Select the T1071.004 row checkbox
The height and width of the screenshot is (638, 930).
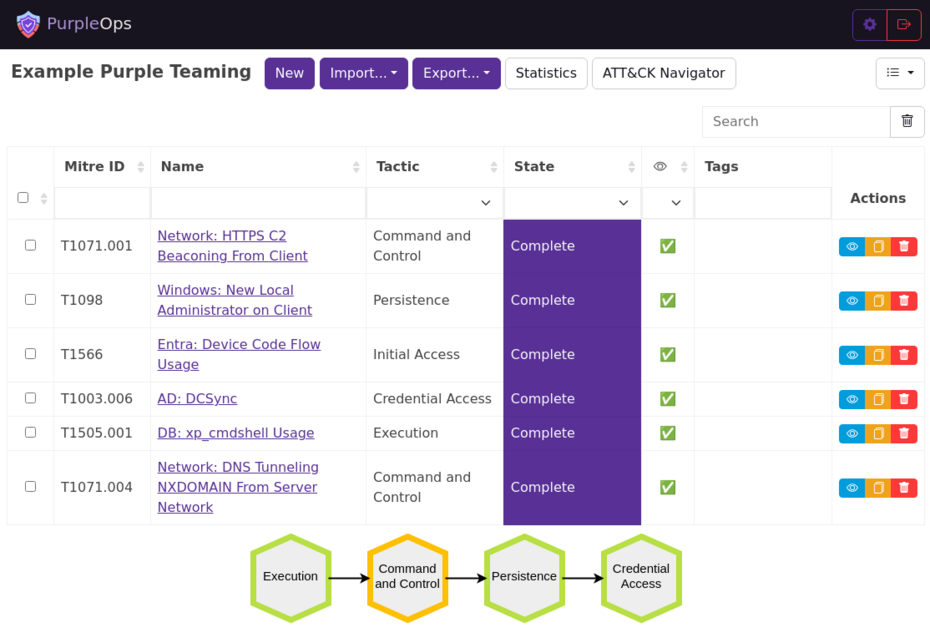[x=30, y=487]
